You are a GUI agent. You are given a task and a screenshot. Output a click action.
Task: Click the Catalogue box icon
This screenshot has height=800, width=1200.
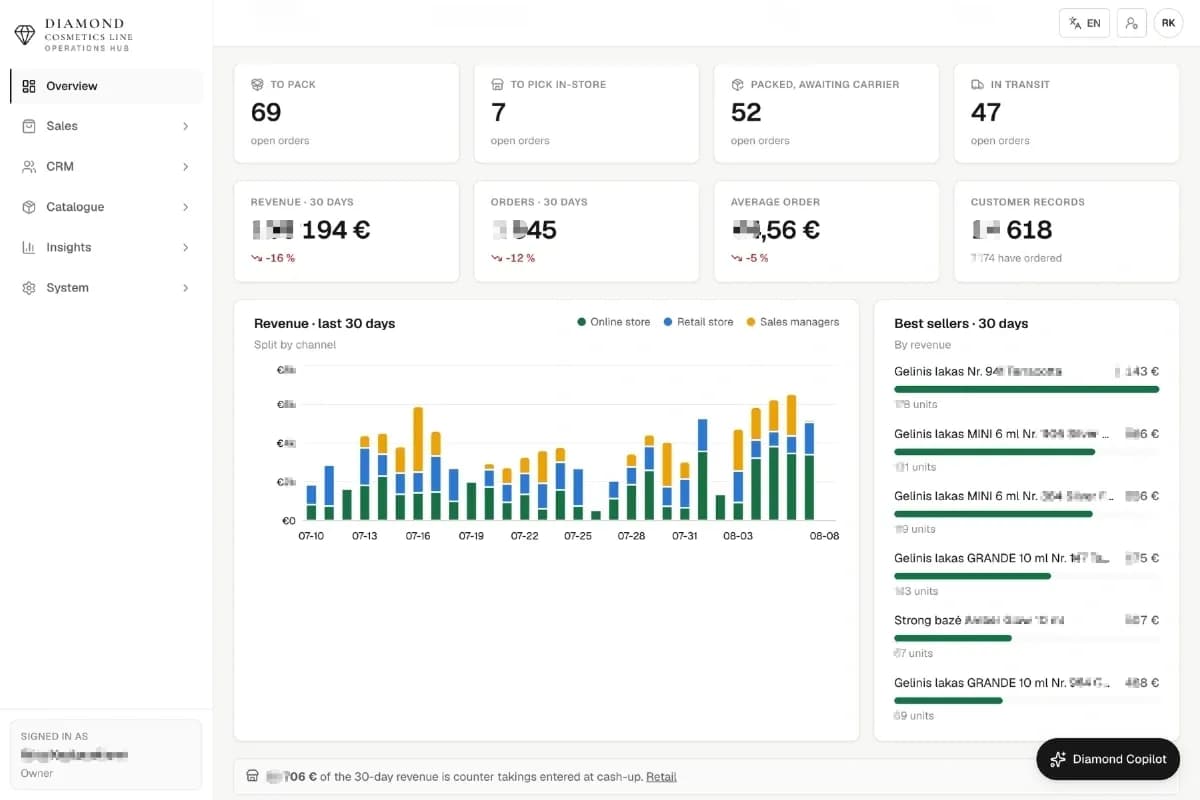tap(28, 207)
